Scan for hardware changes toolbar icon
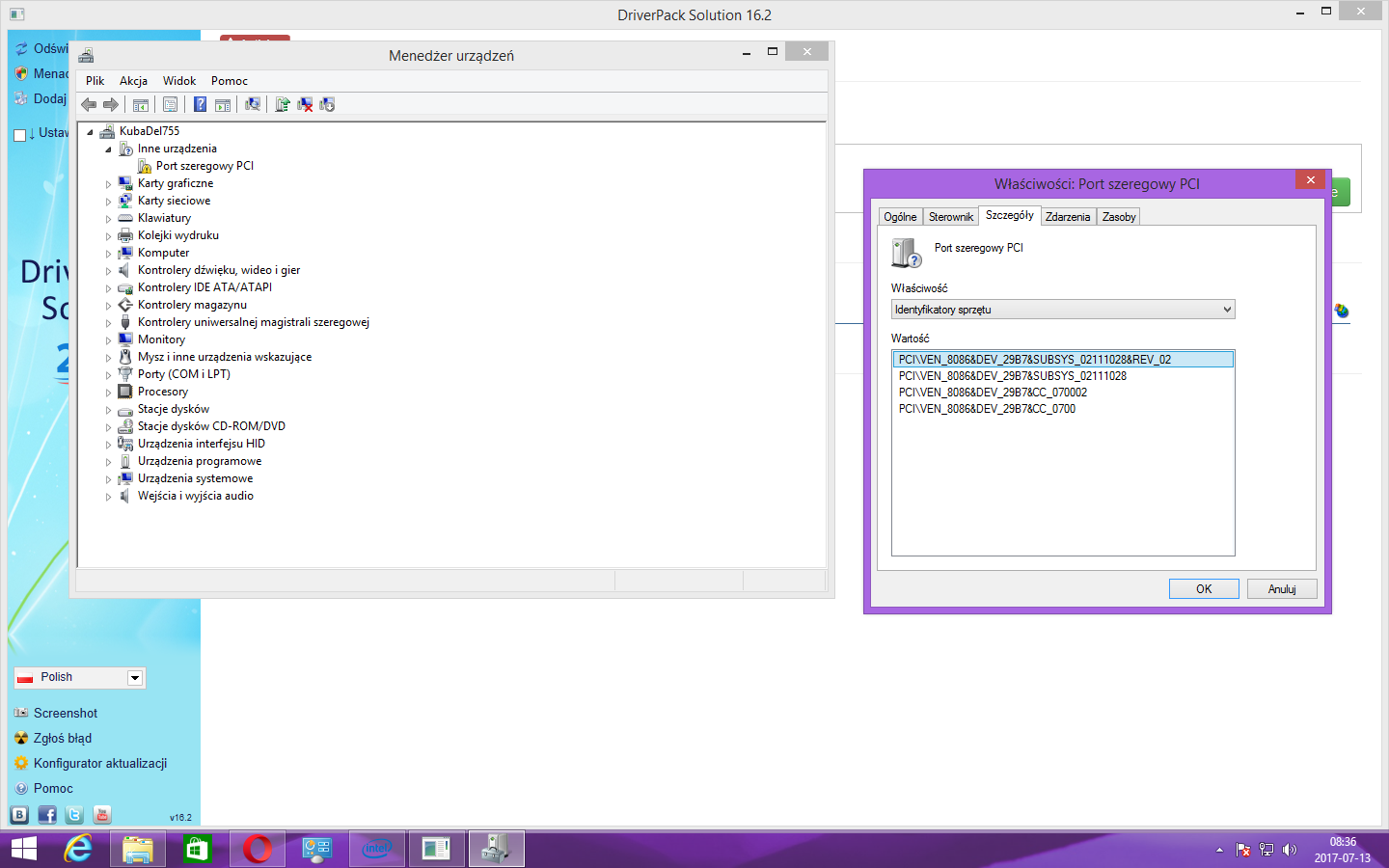Image resolution: width=1389 pixels, height=868 pixels. tap(253, 104)
